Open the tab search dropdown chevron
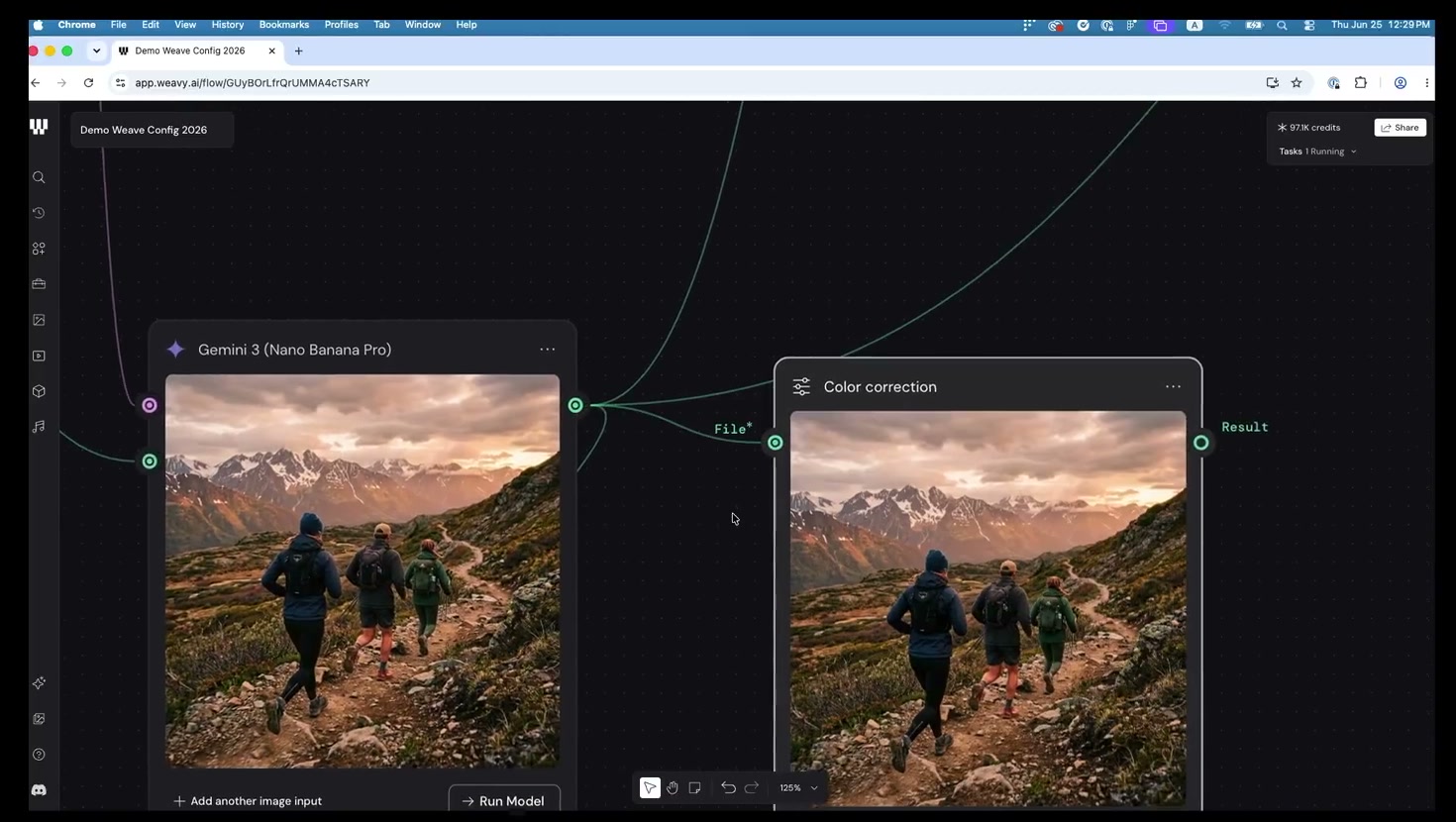1456x822 pixels. [x=96, y=51]
